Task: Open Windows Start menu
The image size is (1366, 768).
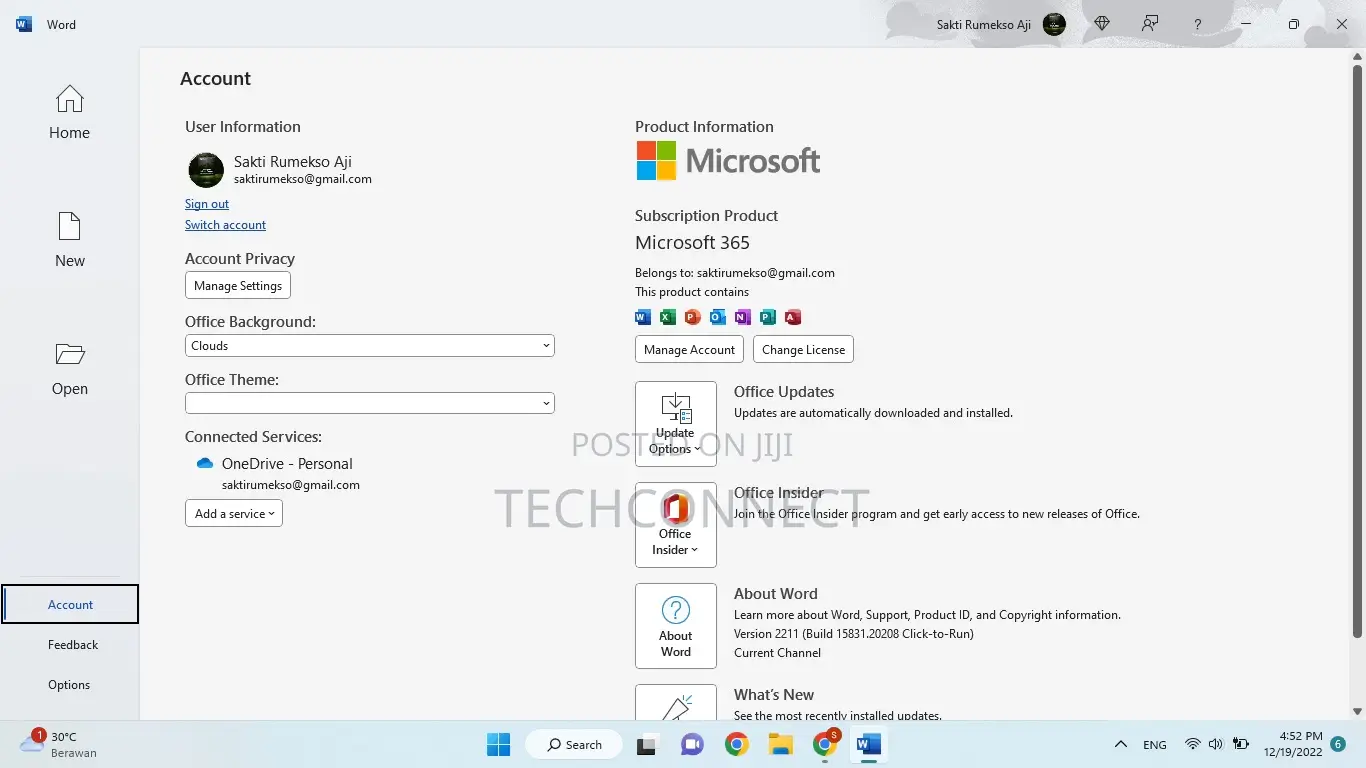Action: click(498, 744)
